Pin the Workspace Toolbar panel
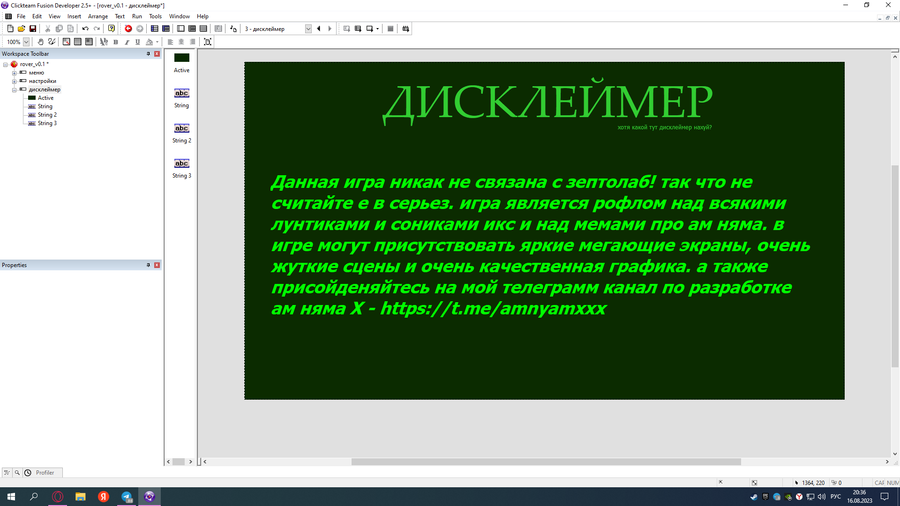The width and height of the screenshot is (900, 506). click(x=148, y=54)
